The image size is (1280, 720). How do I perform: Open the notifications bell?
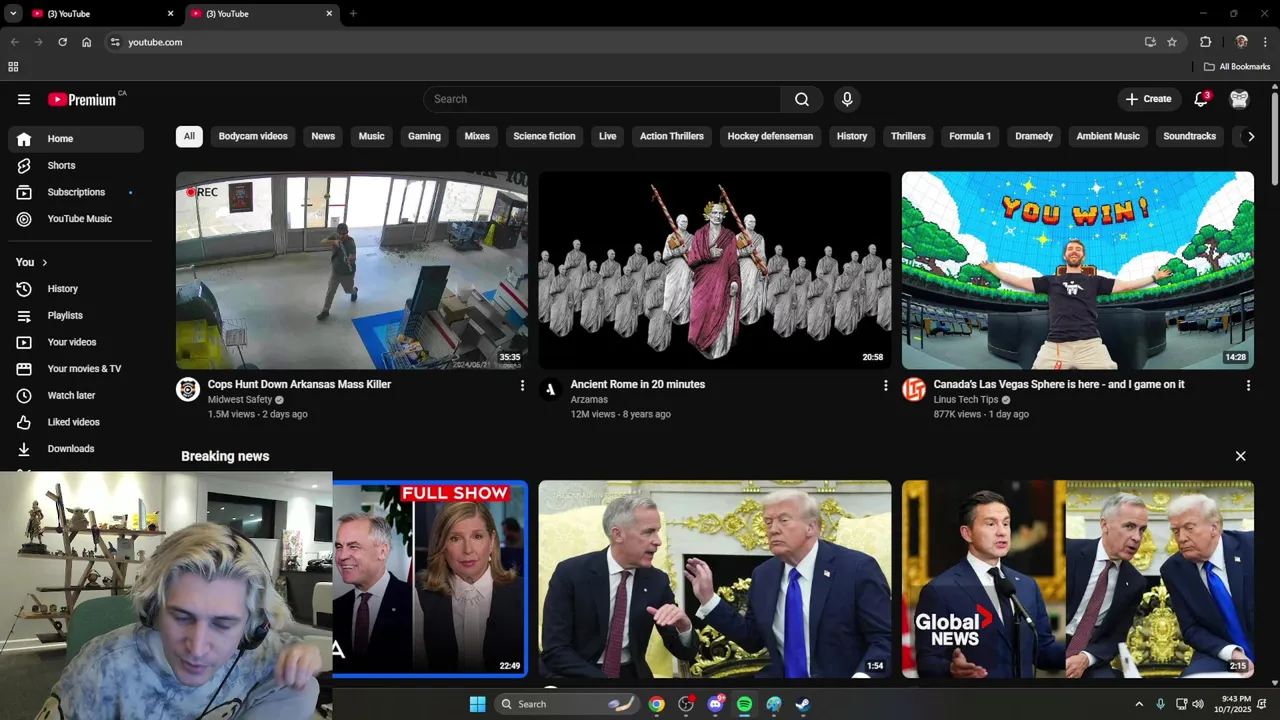tap(1202, 99)
